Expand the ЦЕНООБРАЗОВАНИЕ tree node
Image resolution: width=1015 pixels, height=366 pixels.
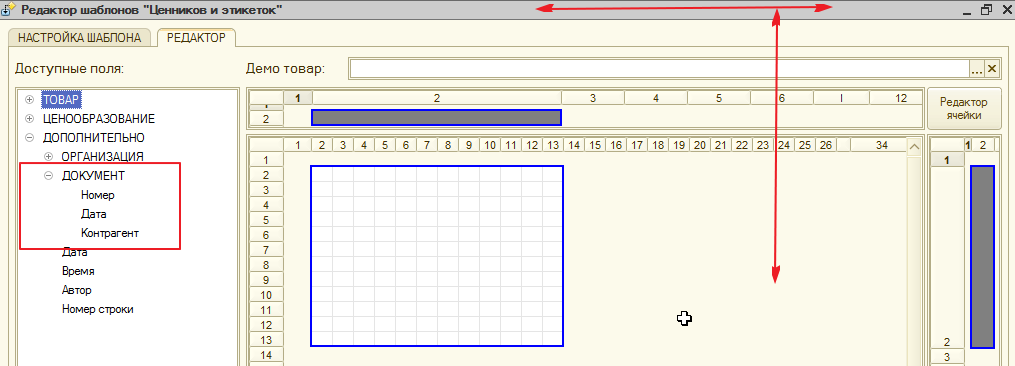point(29,119)
